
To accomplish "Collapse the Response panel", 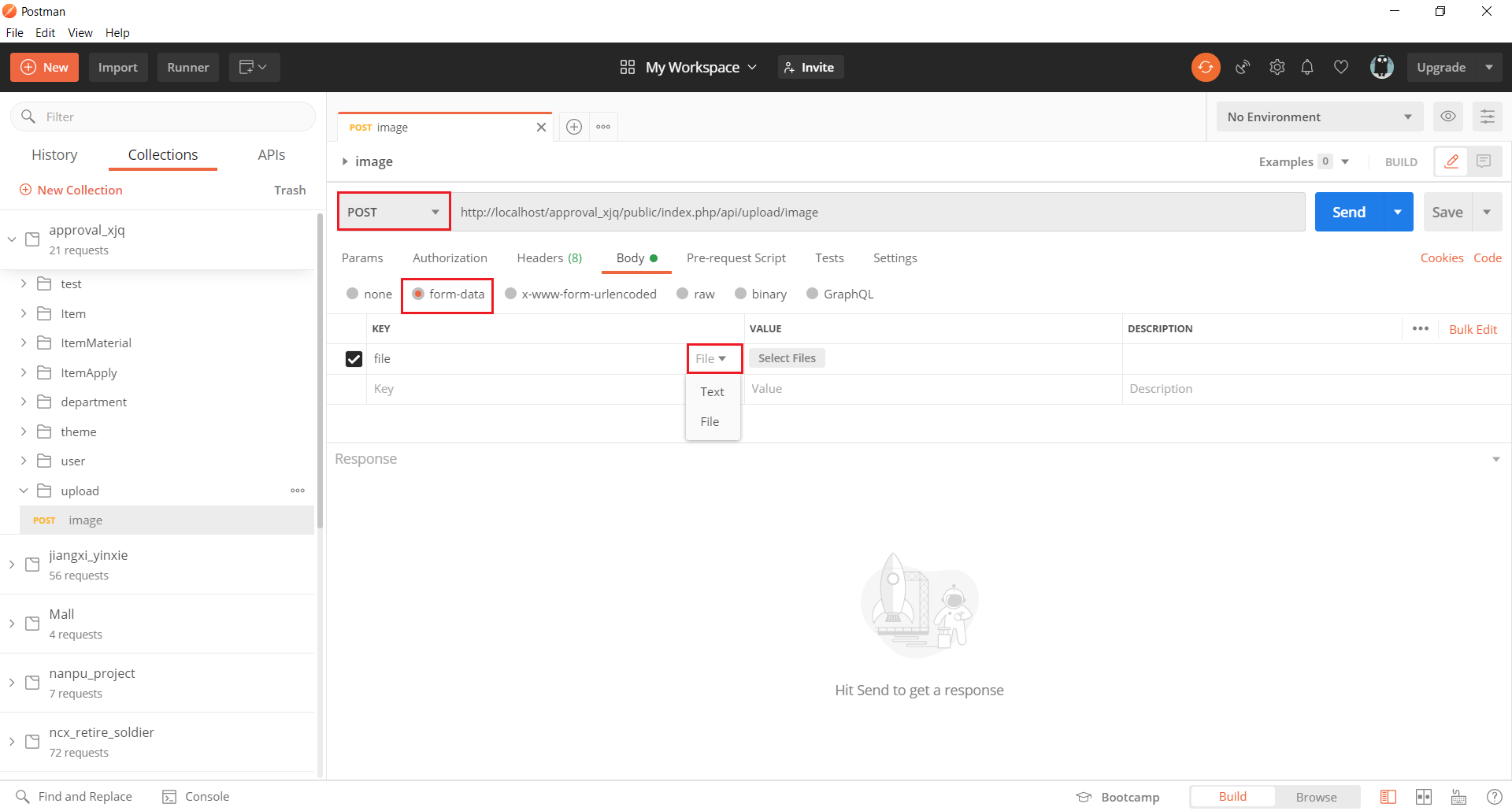I will tap(1496, 459).
